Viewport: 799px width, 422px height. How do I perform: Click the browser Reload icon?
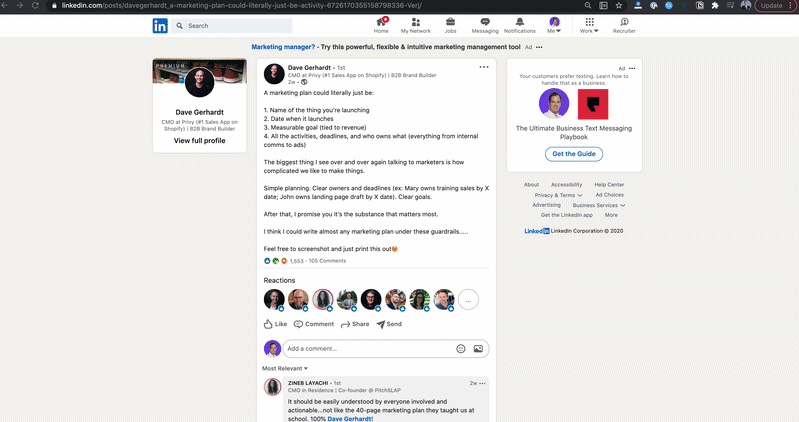point(35,5)
